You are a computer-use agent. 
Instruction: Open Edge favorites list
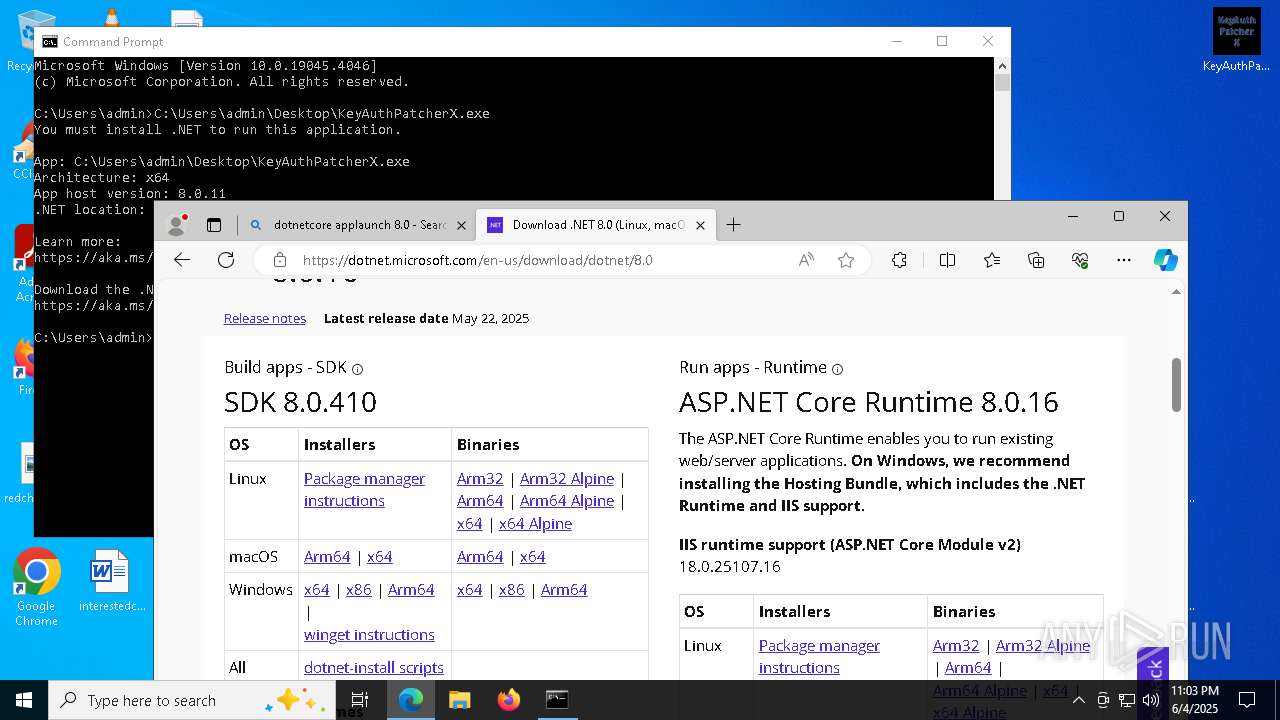tap(992, 260)
